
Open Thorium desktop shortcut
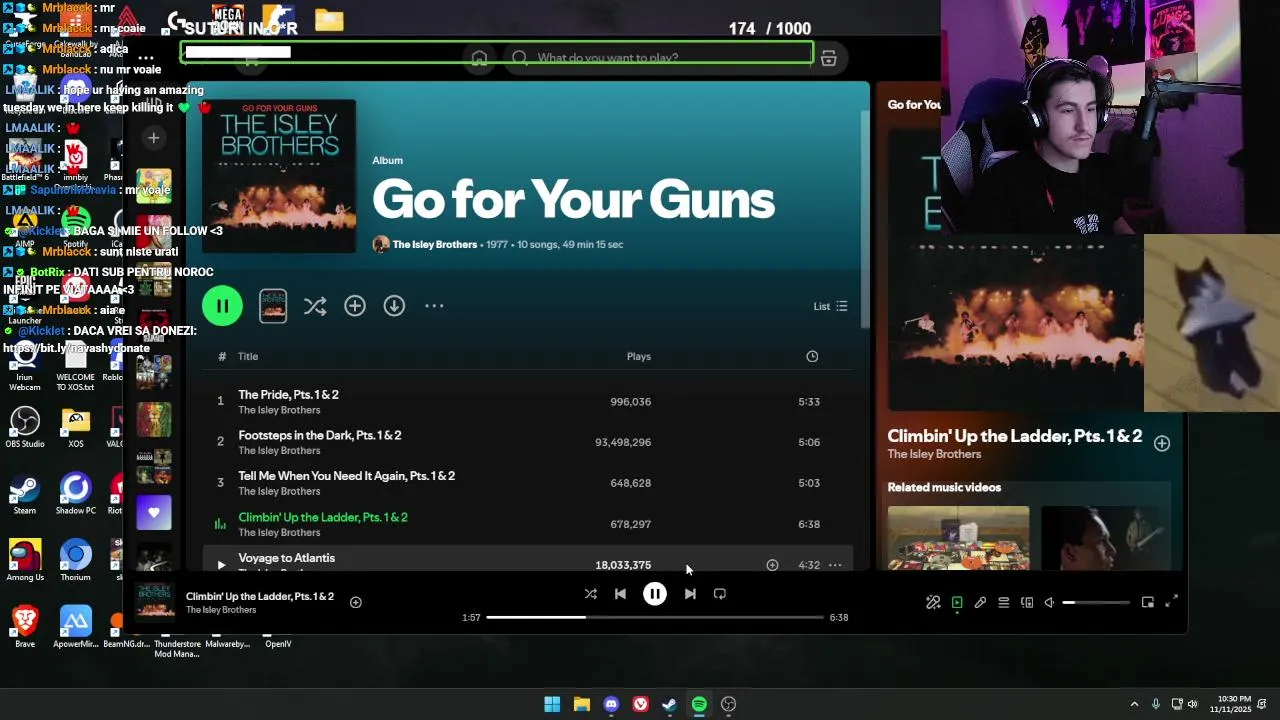click(x=76, y=561)
